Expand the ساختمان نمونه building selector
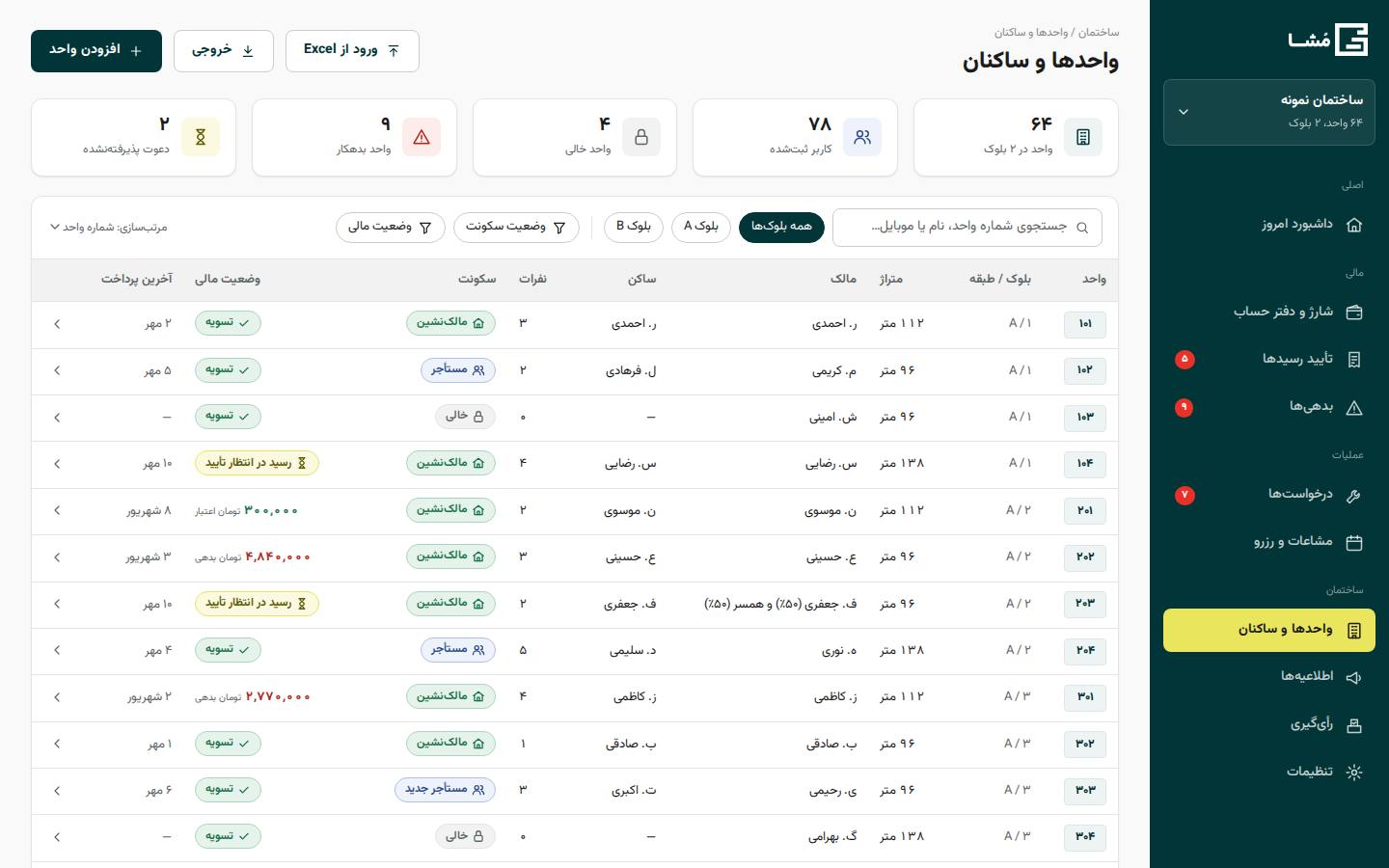Image resolution: width=1389 pixels, height=868 pixels. tap(1269, 112)
